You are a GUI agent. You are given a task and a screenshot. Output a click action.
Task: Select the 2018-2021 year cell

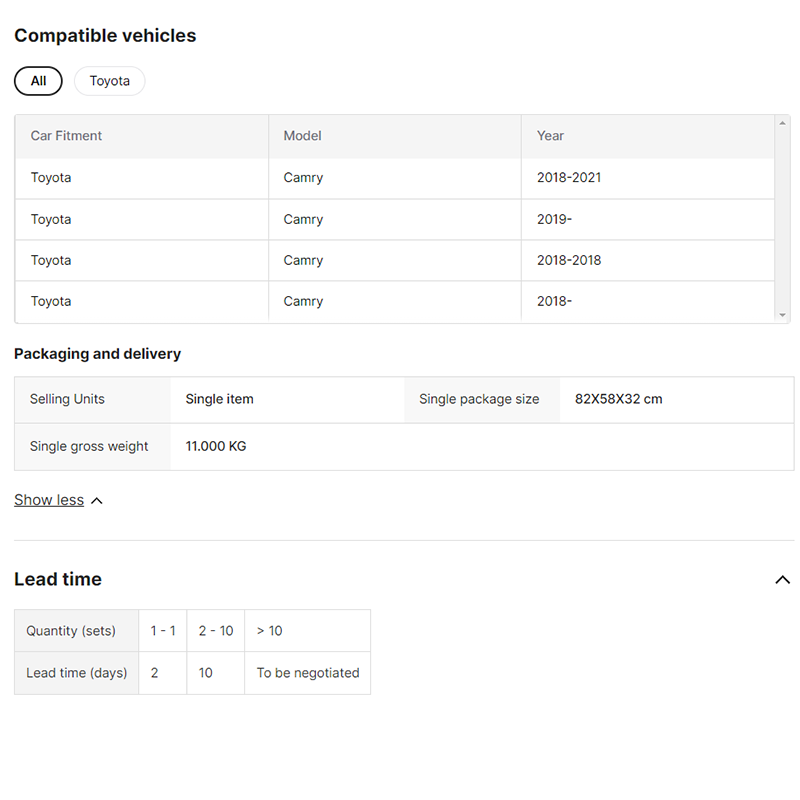click(569, 178)
